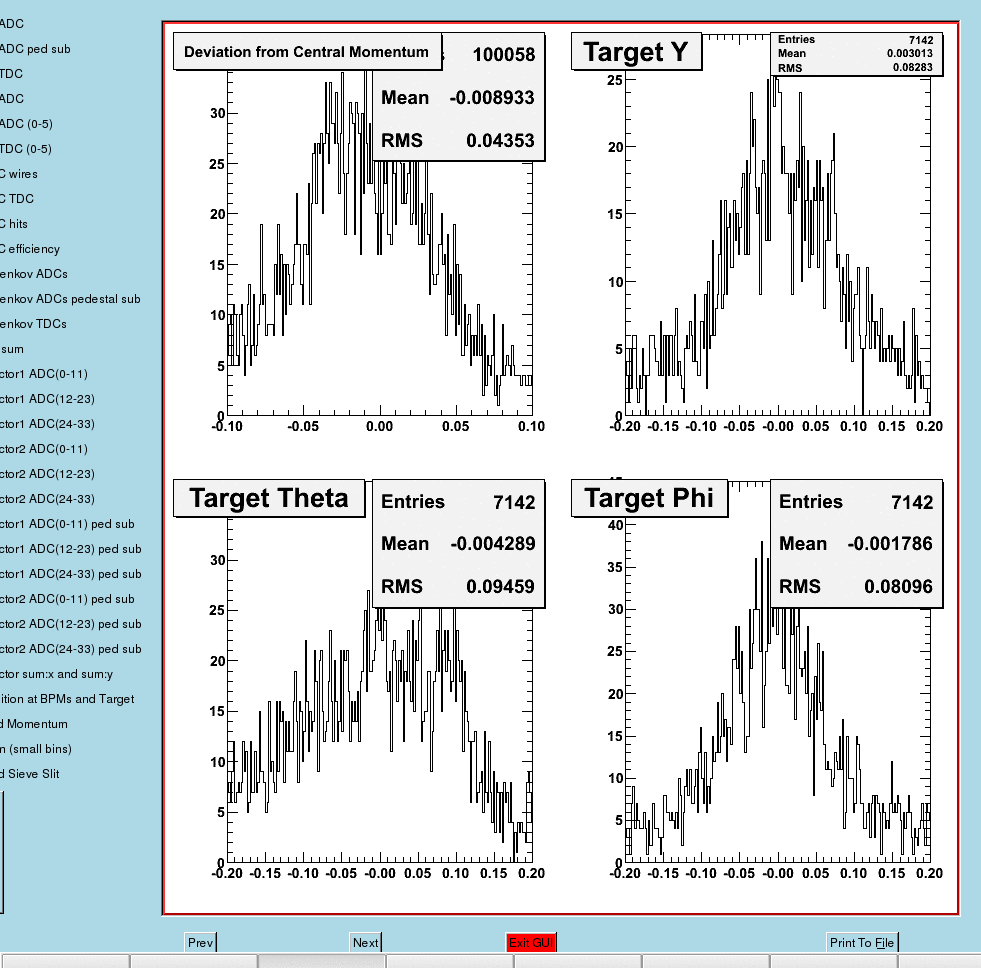Click the Target Phi RMS value 0.08096
981x968 pixels.
point(898,587)
